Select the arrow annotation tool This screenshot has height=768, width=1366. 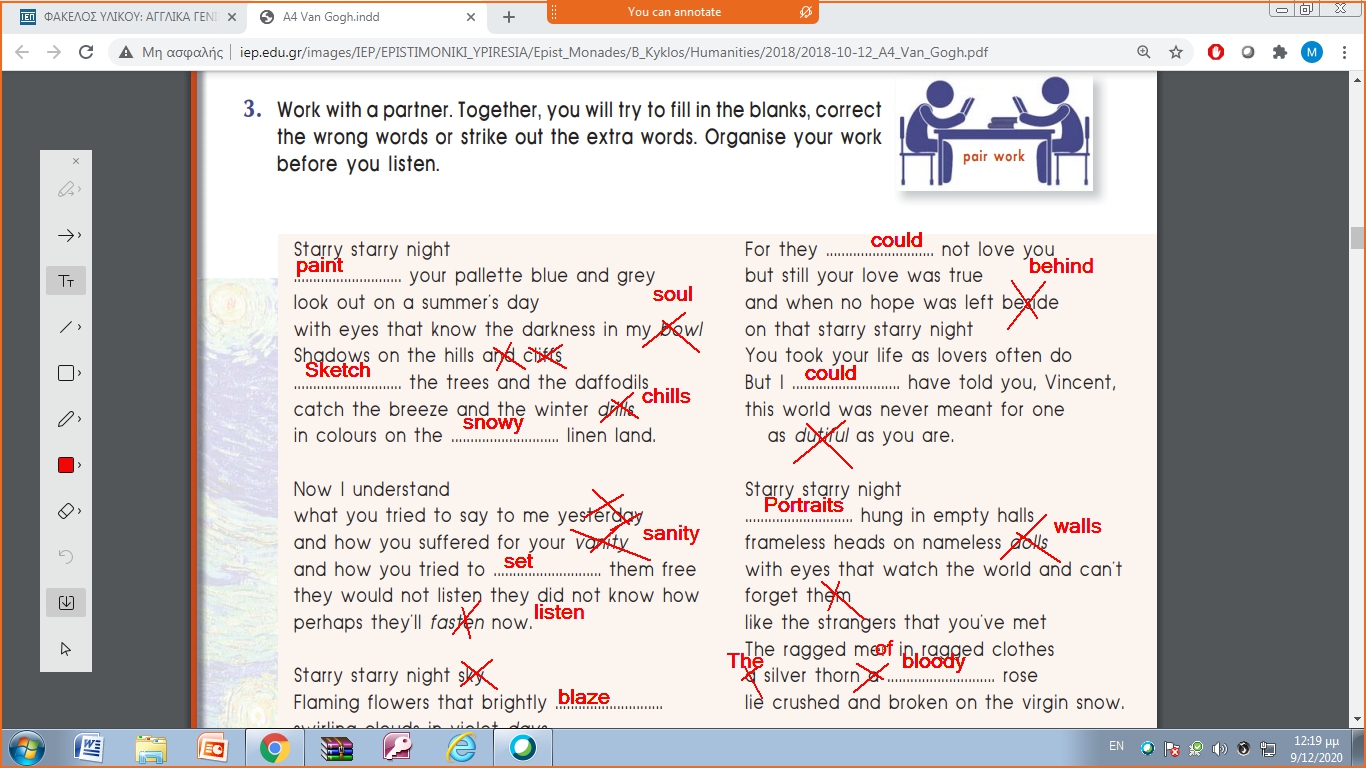(x=65, y=236)
